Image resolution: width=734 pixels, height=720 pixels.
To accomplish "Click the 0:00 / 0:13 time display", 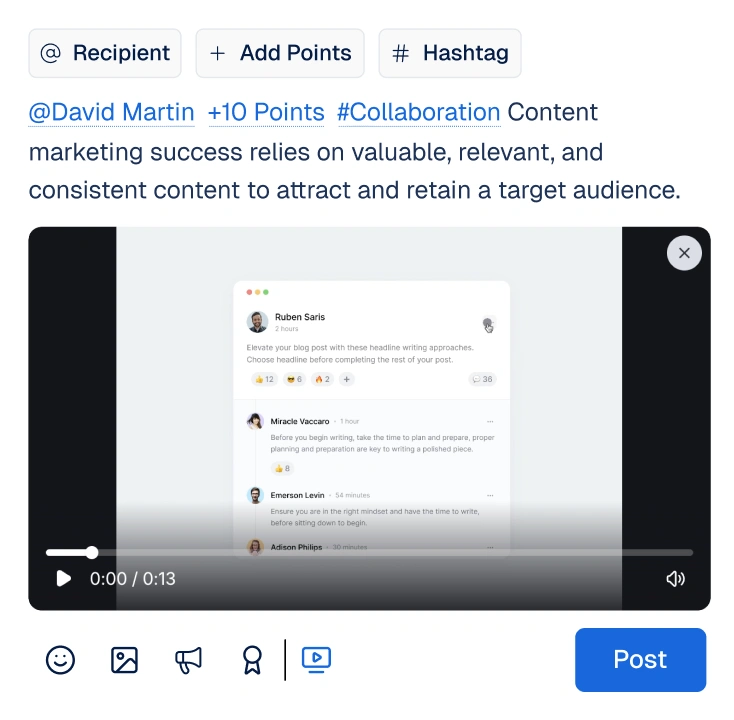I will pyautogui.click(x=132, y=579).
